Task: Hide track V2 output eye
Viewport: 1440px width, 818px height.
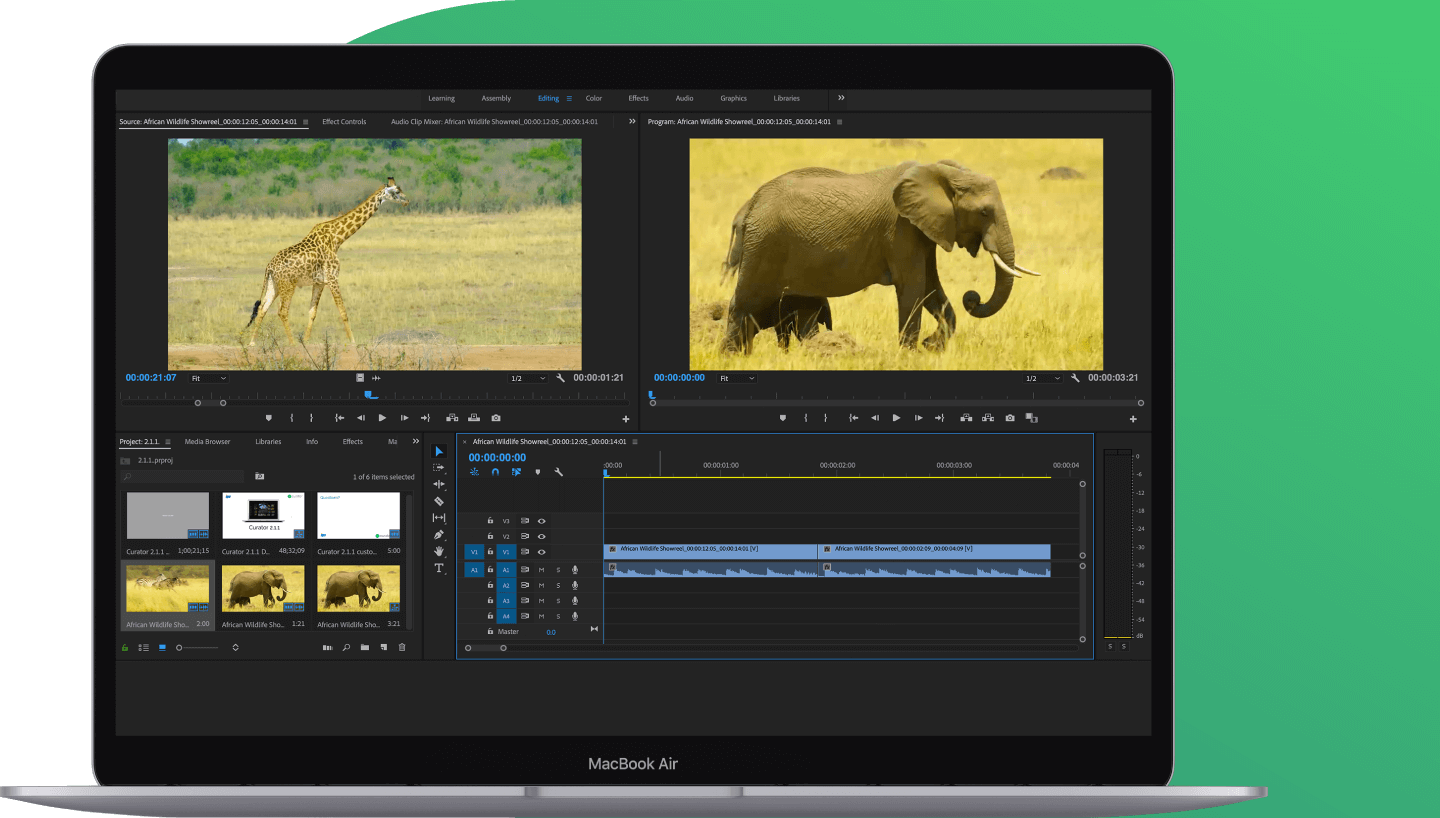Action: [x=542, y=537]
